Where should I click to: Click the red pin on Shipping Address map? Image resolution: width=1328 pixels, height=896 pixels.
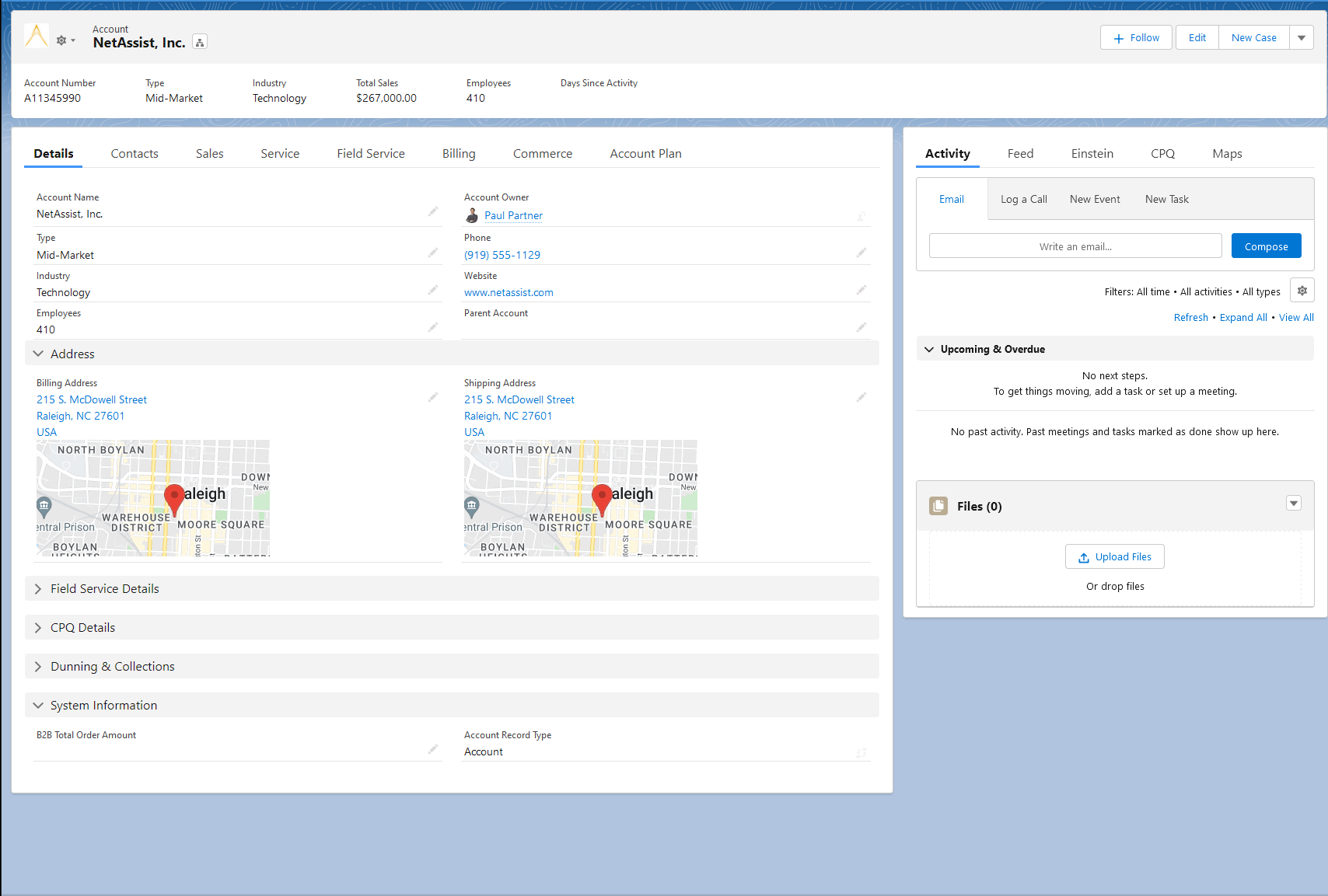tap(602, 500)
